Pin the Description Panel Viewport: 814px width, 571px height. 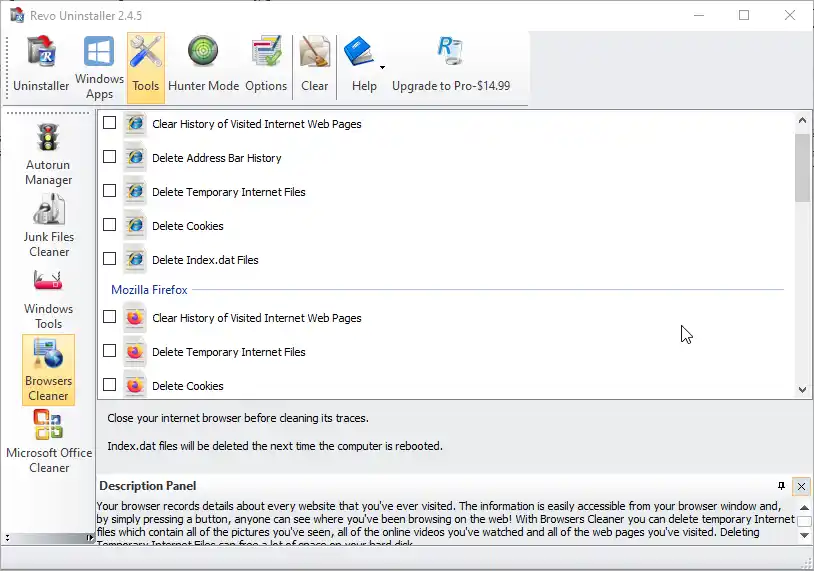point(781,486)
